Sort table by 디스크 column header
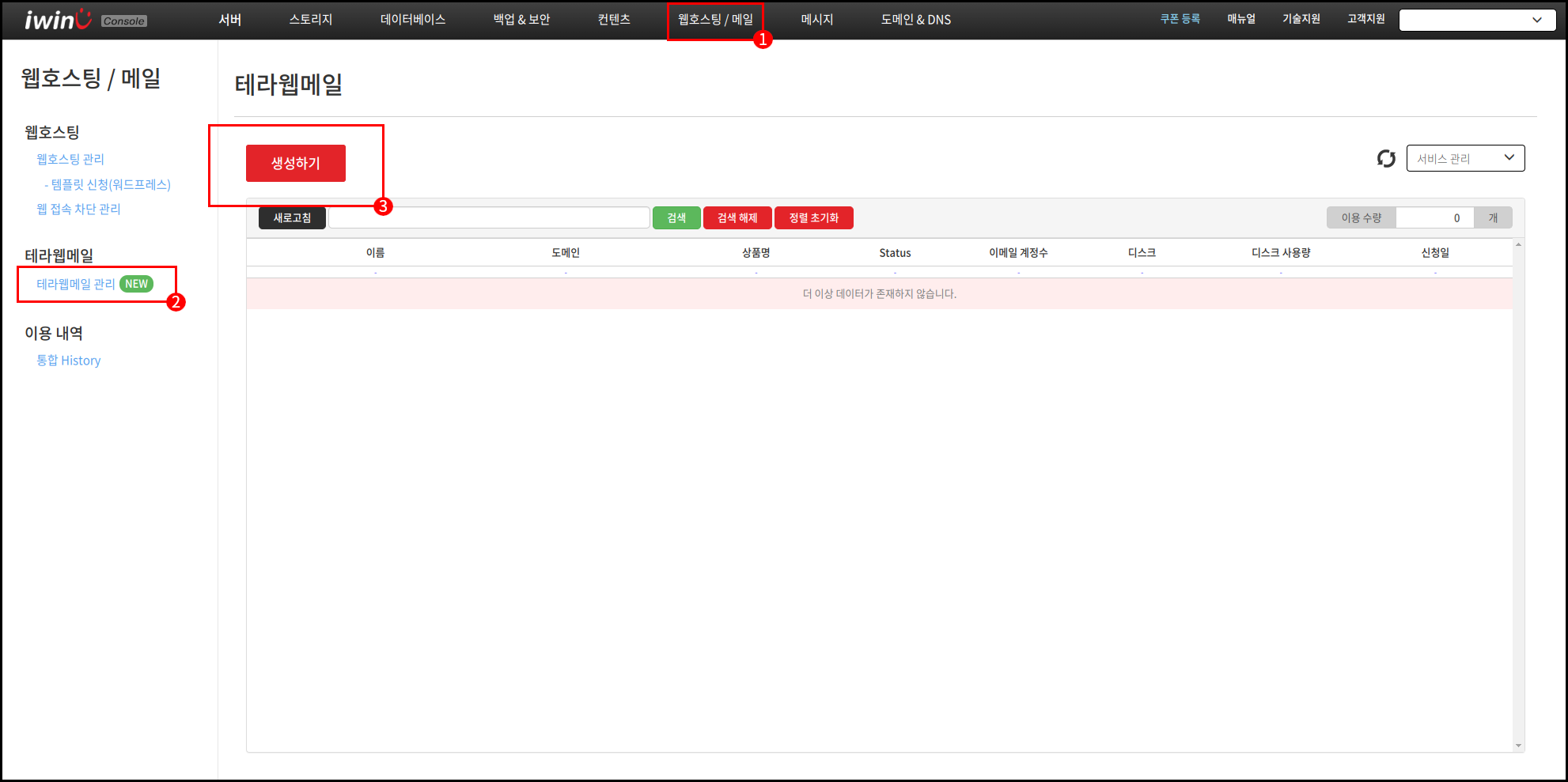The height and width of the screenshot is (782, 1568). click(x=1142, y=253)
